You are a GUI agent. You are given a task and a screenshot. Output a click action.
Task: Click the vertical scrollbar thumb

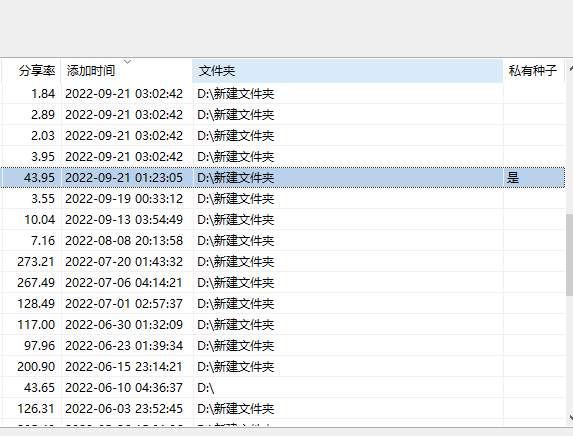point(569,255)
